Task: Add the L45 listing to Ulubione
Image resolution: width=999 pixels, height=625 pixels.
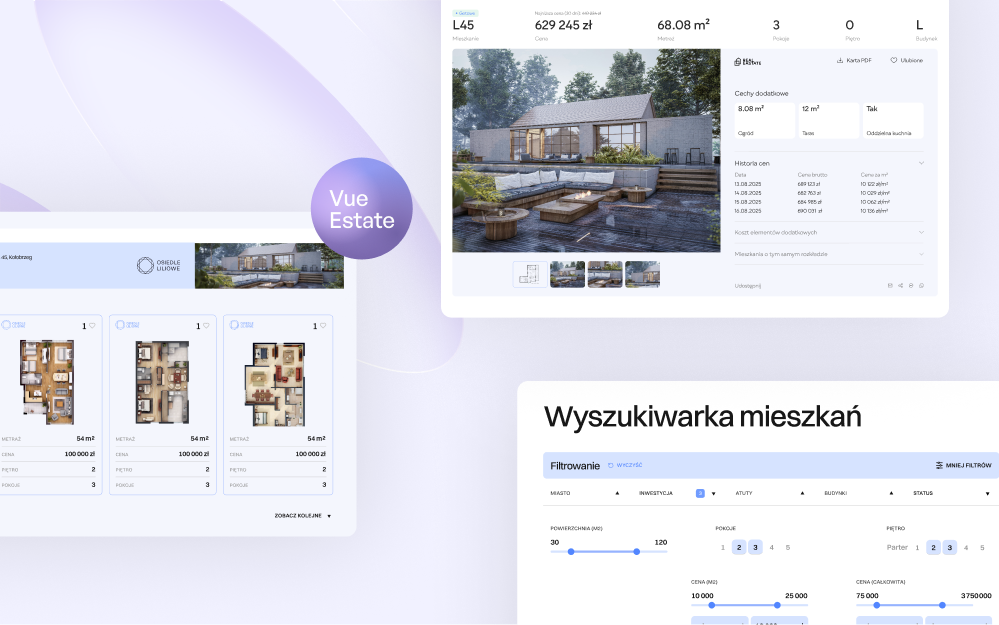Action: [906, 61]
